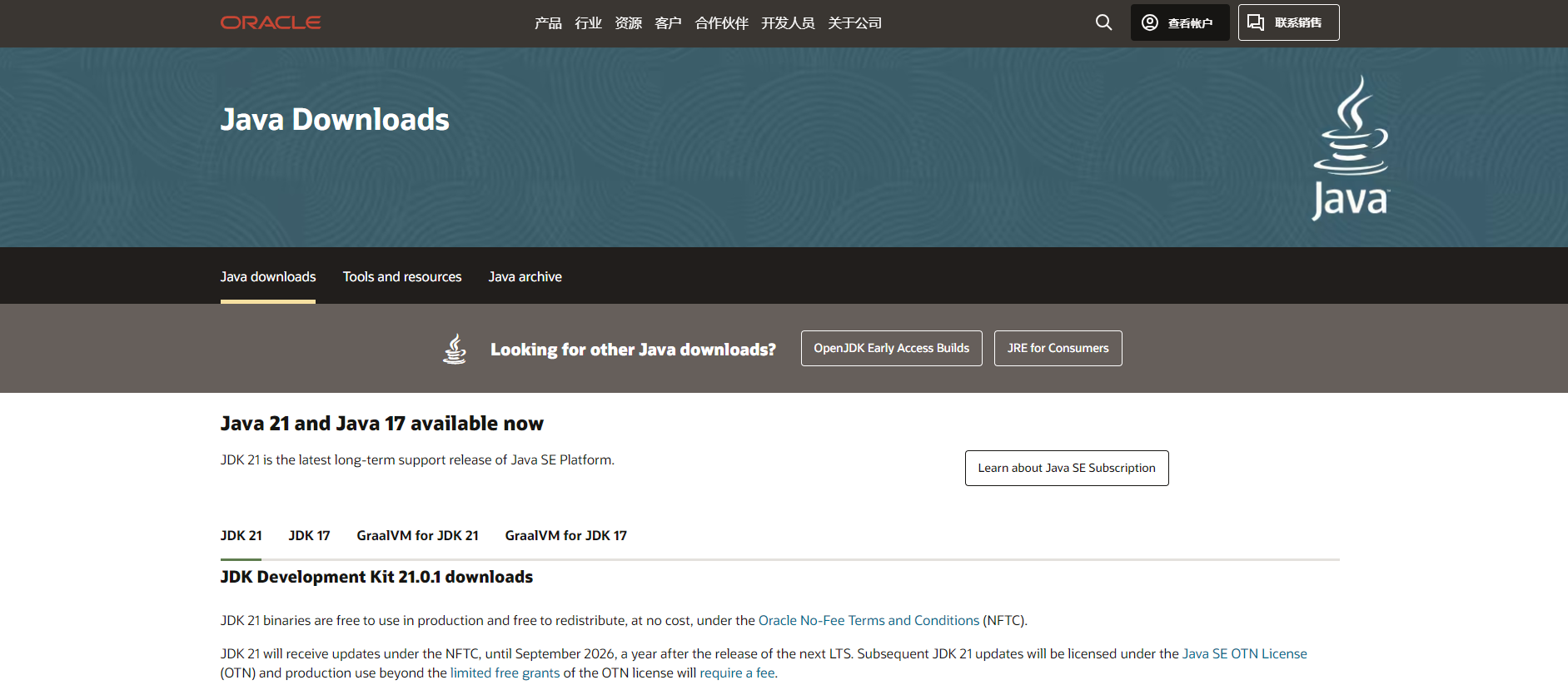Image resolution: width=1568 pixels, height=685 pixels.
Task: Click the Java logo in banner
Action: tap(1351, 148)
